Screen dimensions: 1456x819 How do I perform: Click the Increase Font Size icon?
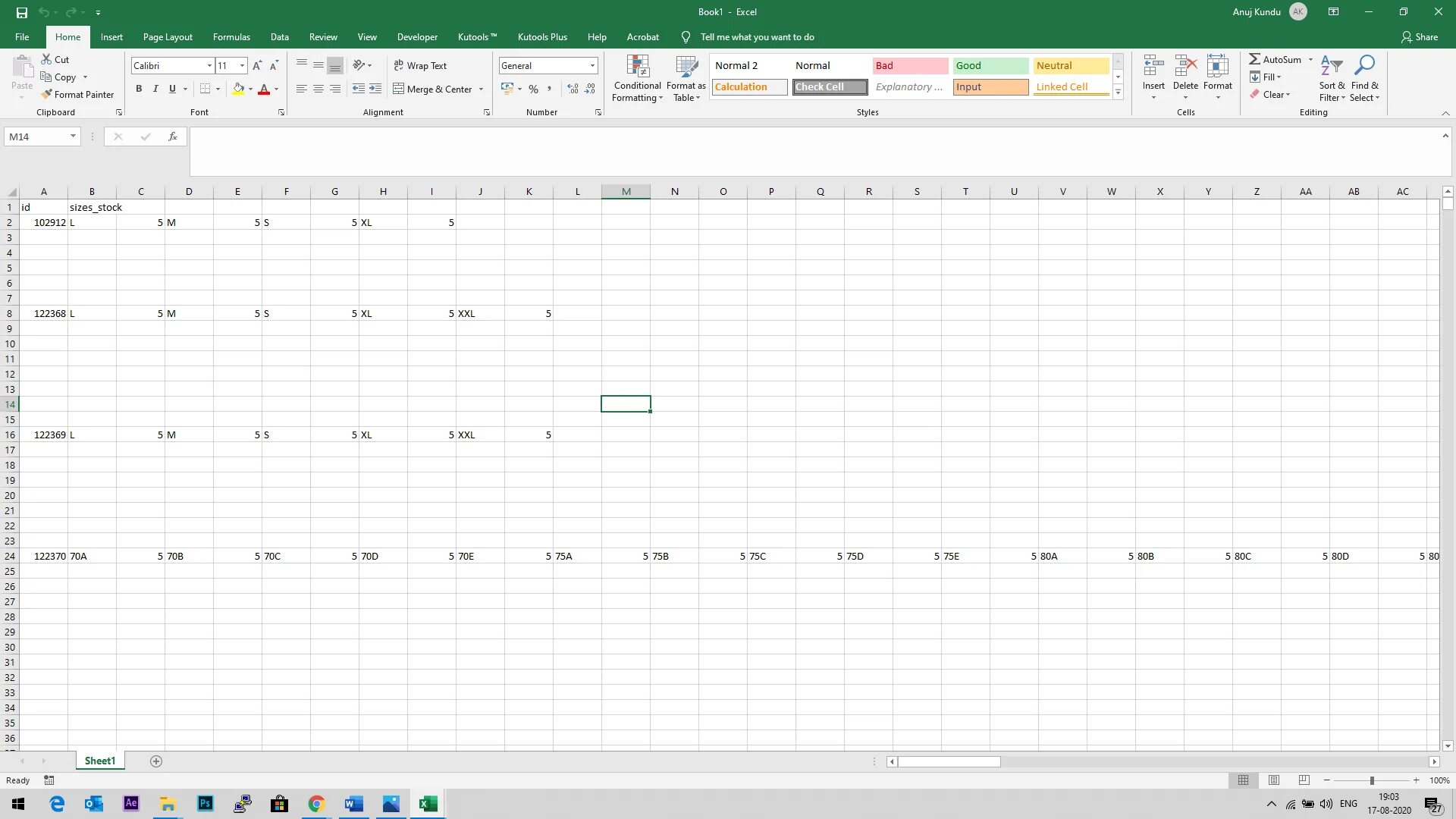click(257, 66)
